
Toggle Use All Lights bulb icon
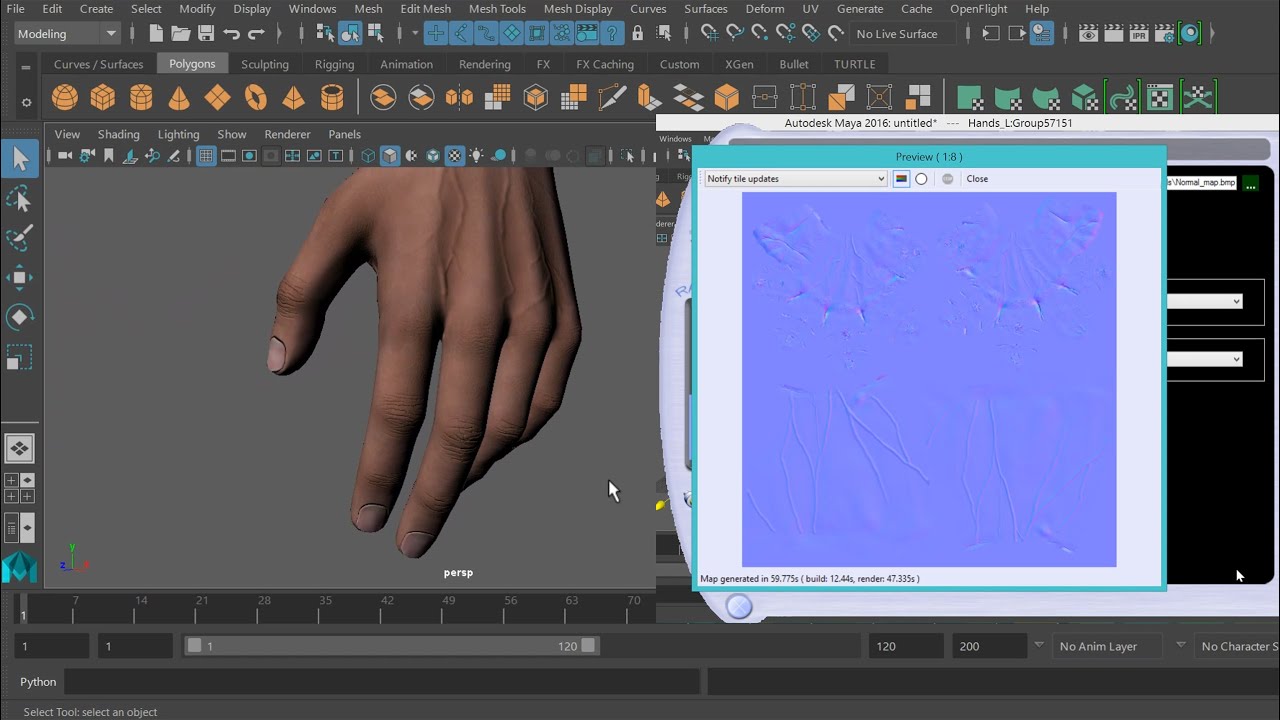pos(477,155)
